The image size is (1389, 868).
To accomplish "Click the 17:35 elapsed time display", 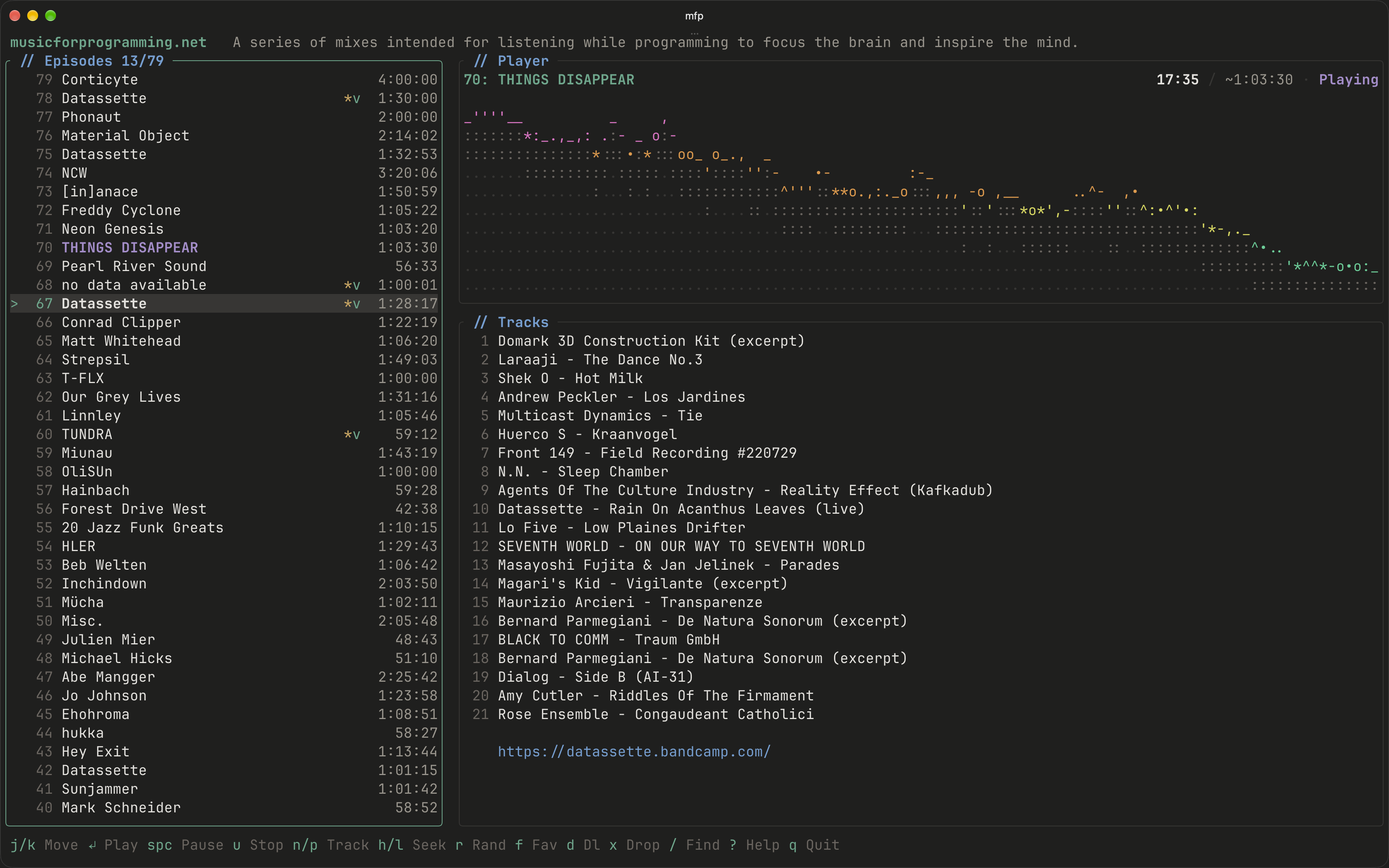I will (1177, 79).
